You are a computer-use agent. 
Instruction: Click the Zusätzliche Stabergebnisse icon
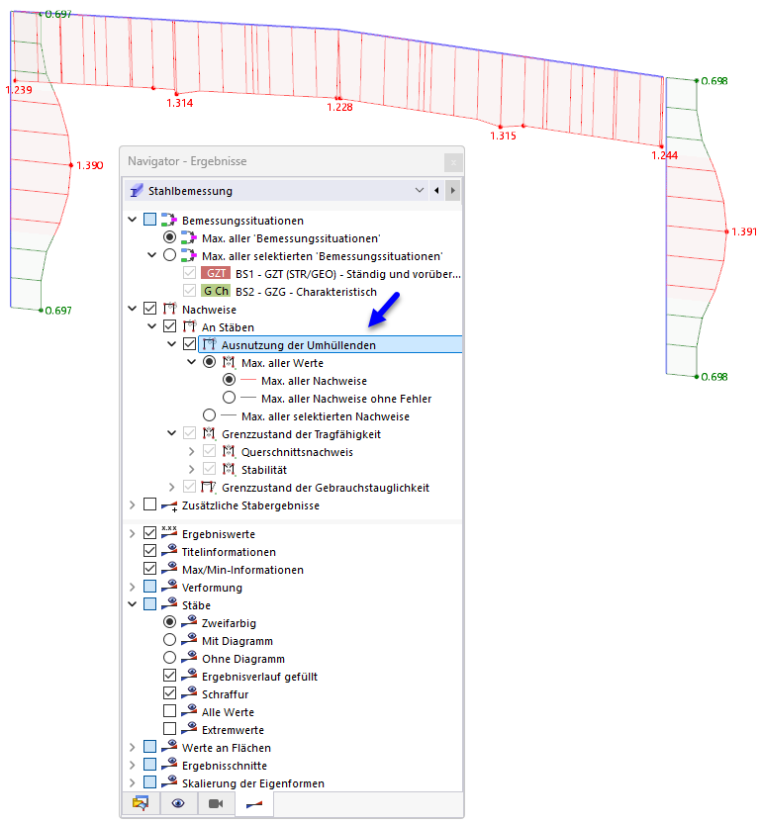pos(169,506)
